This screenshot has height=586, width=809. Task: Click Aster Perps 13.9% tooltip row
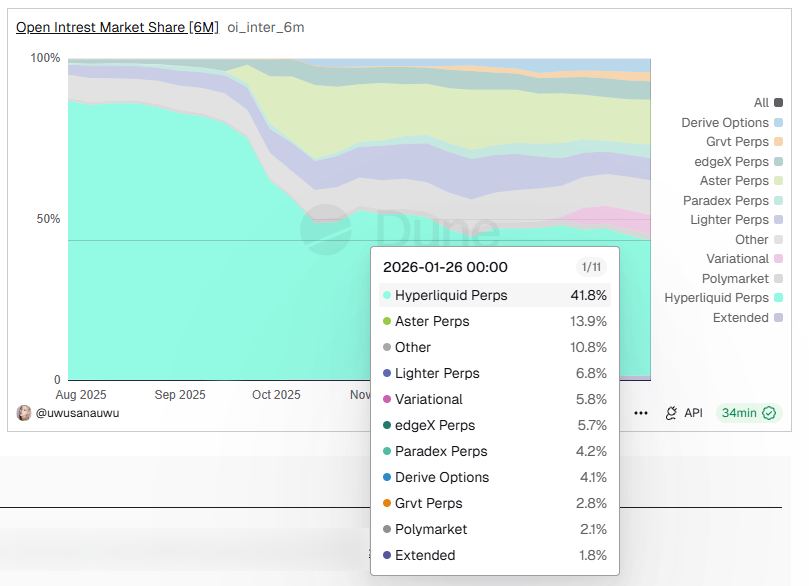point(495,321)
